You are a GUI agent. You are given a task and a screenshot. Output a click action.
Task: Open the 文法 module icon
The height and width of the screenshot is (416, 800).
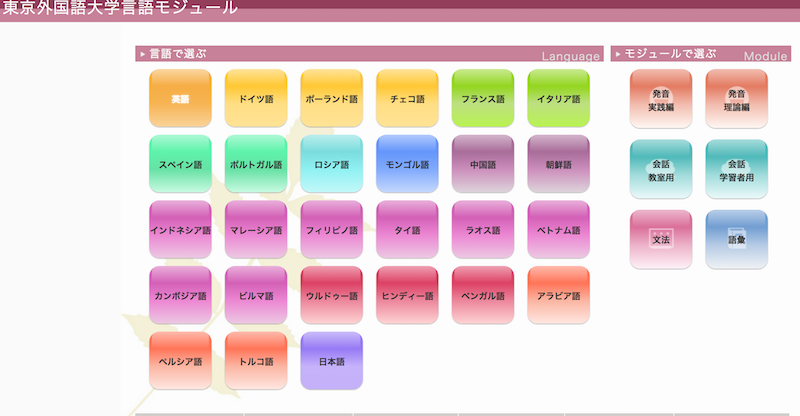[x=661, y=239]
